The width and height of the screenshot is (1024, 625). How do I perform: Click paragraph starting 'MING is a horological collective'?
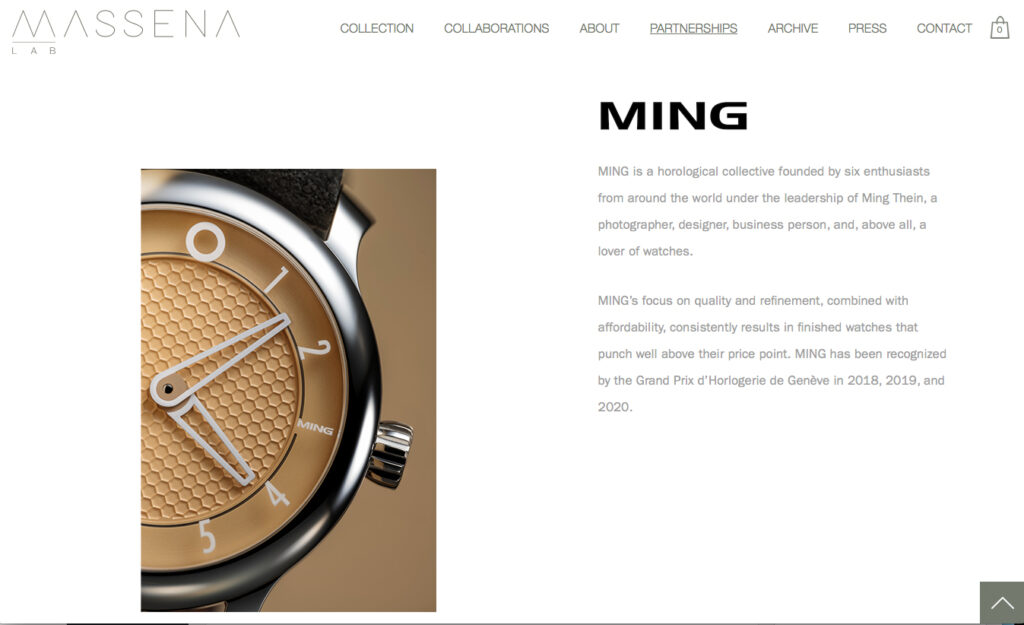tap(768, 211)
